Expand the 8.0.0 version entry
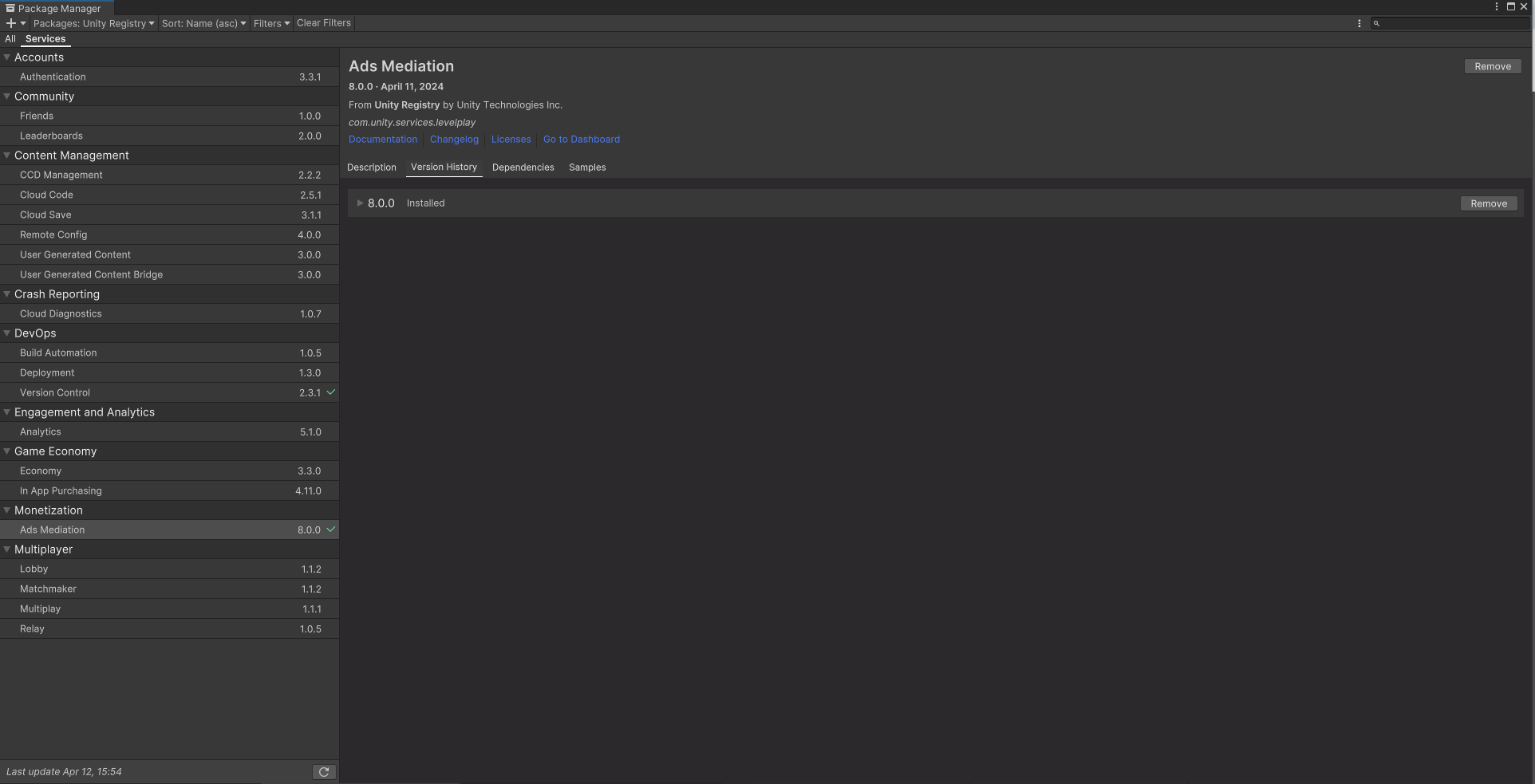Screen dimensions: 1535x784 (360, 203)
